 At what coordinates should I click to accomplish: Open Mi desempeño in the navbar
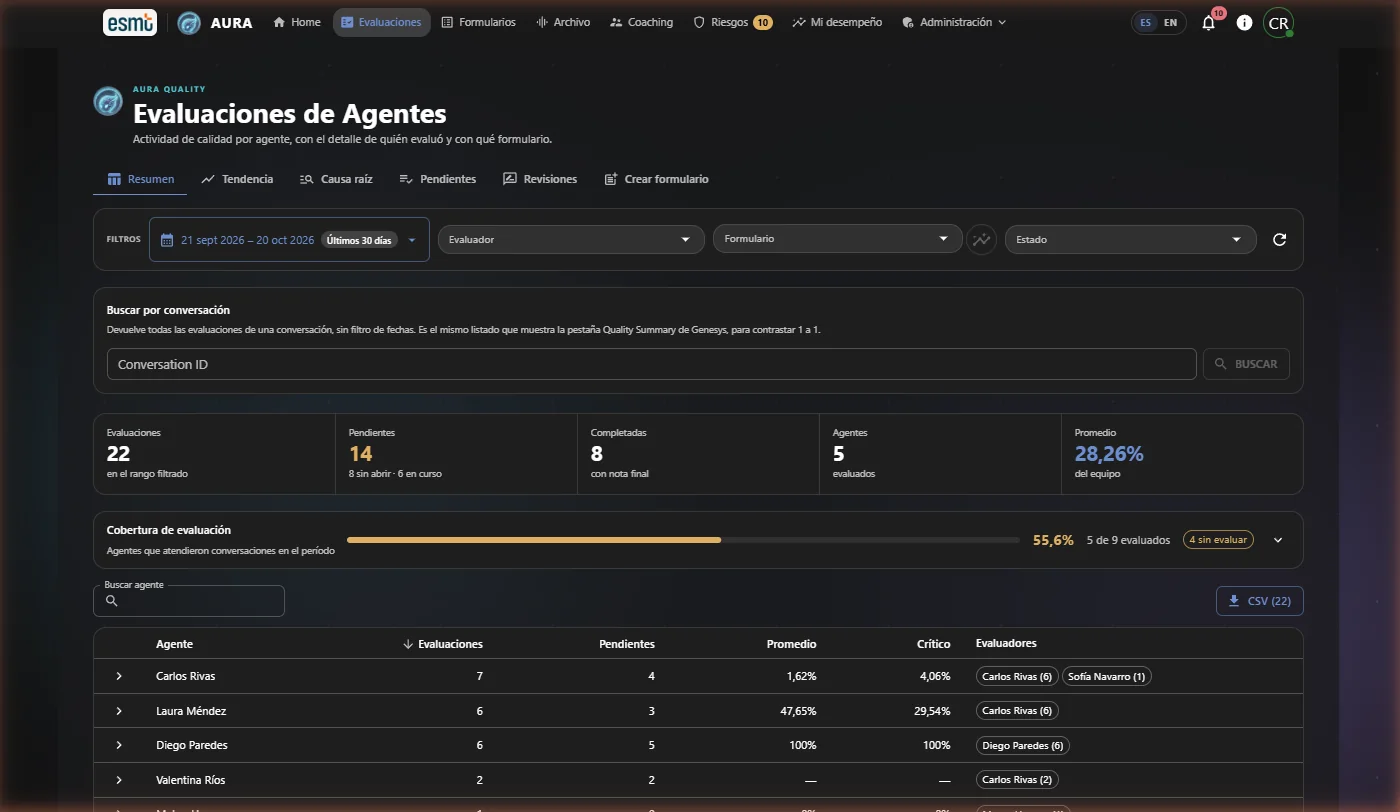pyautogui.click(x=837, y=22)
